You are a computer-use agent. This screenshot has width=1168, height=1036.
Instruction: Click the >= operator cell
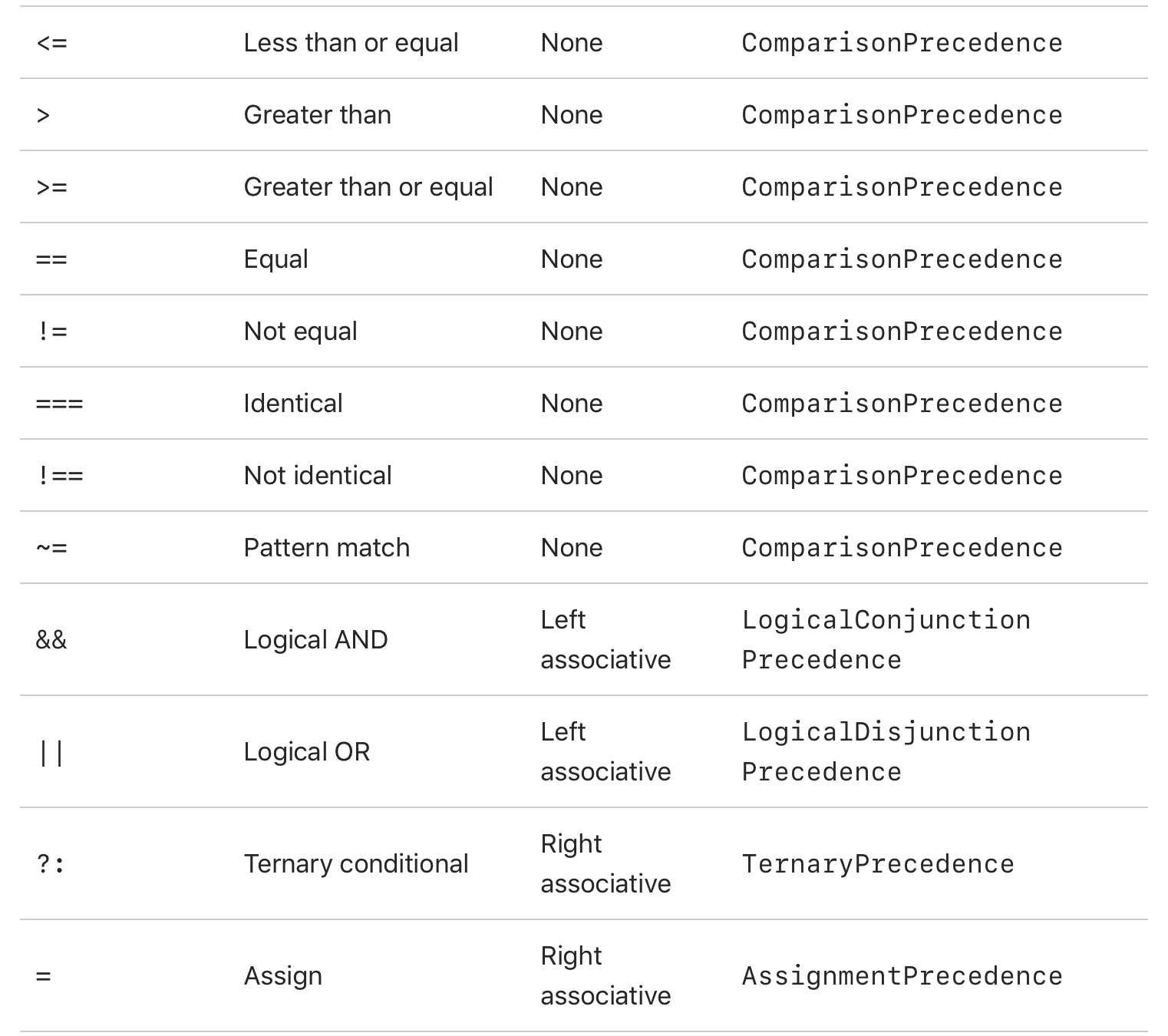51,187
